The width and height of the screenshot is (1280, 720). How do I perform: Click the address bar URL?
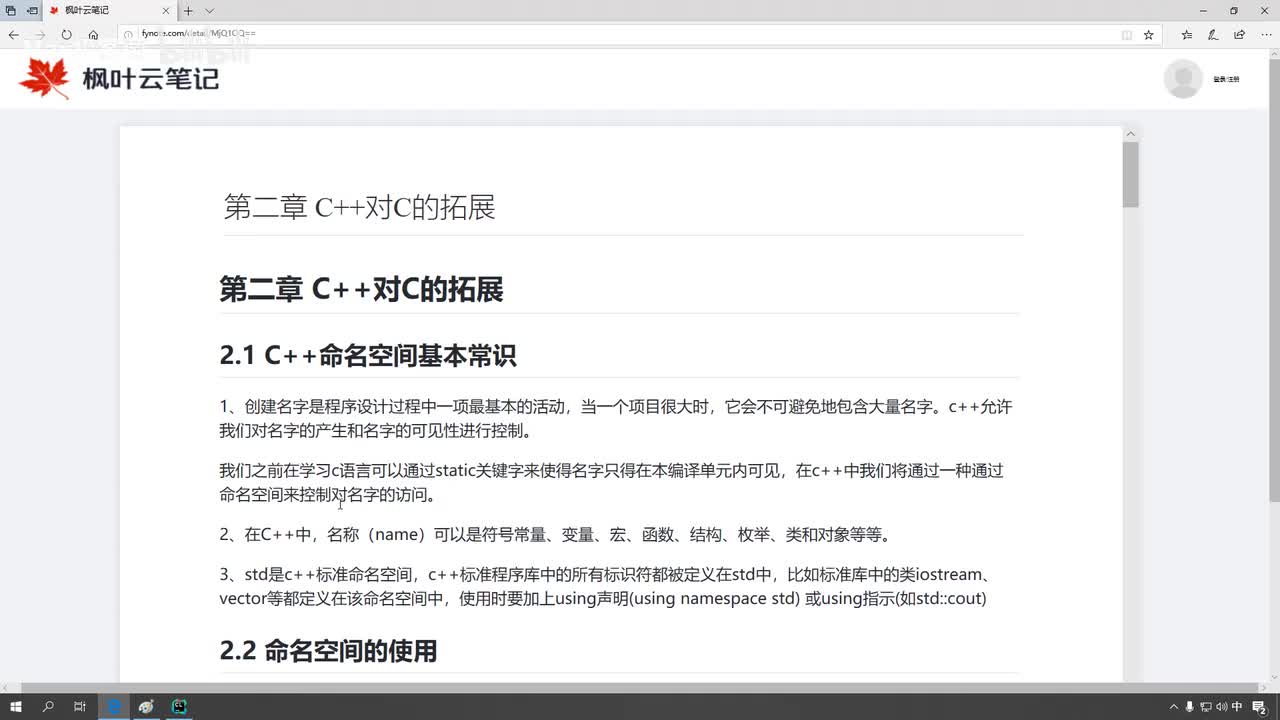[199, 34]
